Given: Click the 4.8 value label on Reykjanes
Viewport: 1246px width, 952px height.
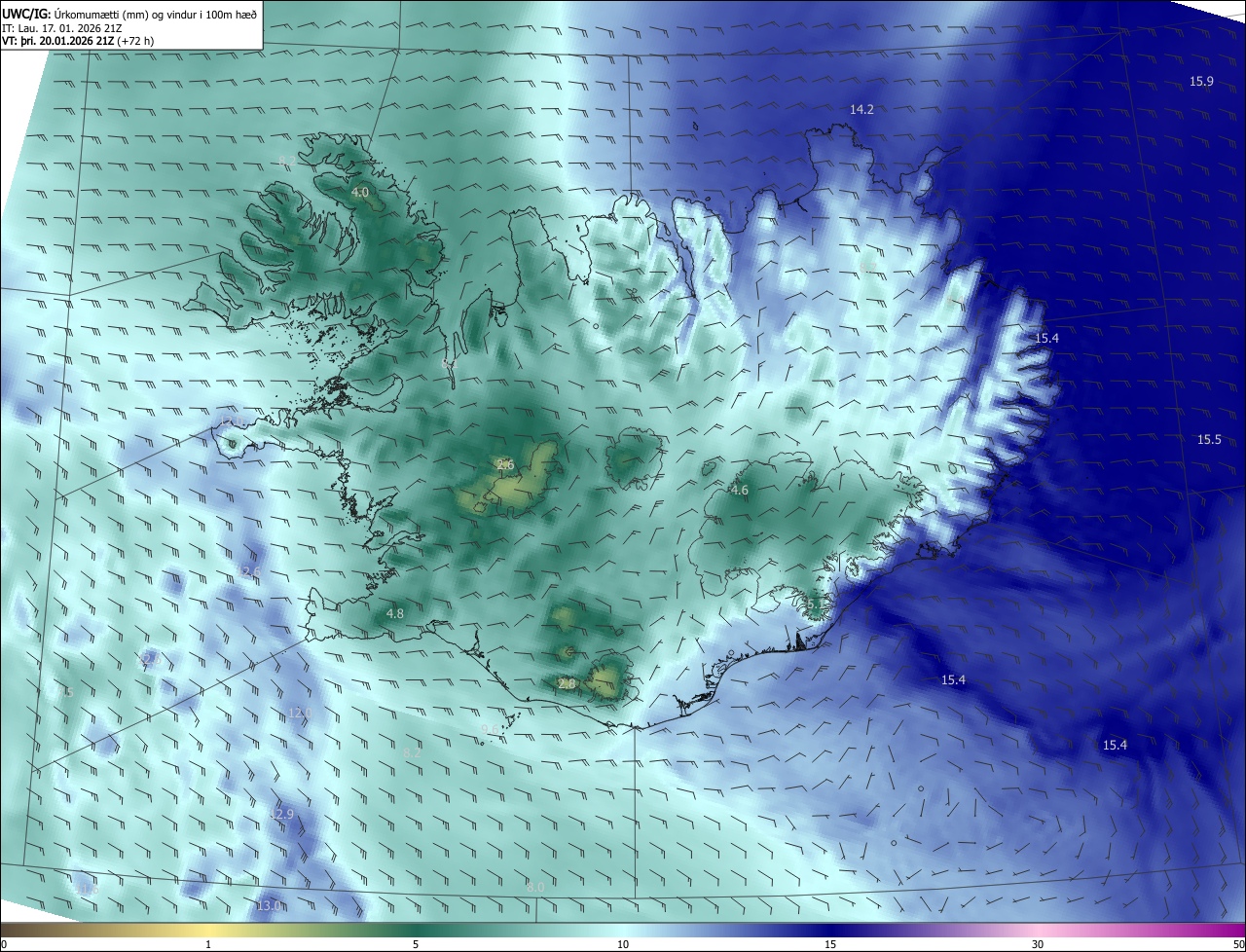Looking at the screenshot, I should pyautogui.click(x=394, y=614).
